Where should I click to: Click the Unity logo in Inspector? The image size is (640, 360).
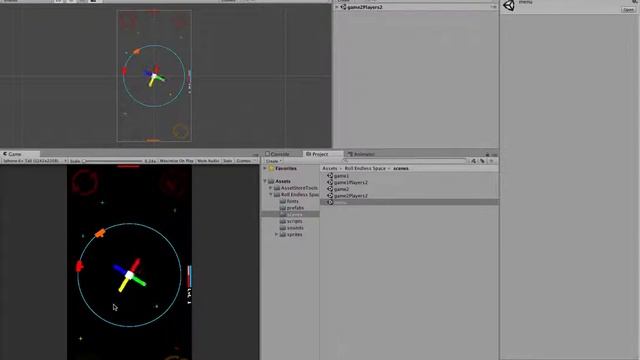point(509,5)
